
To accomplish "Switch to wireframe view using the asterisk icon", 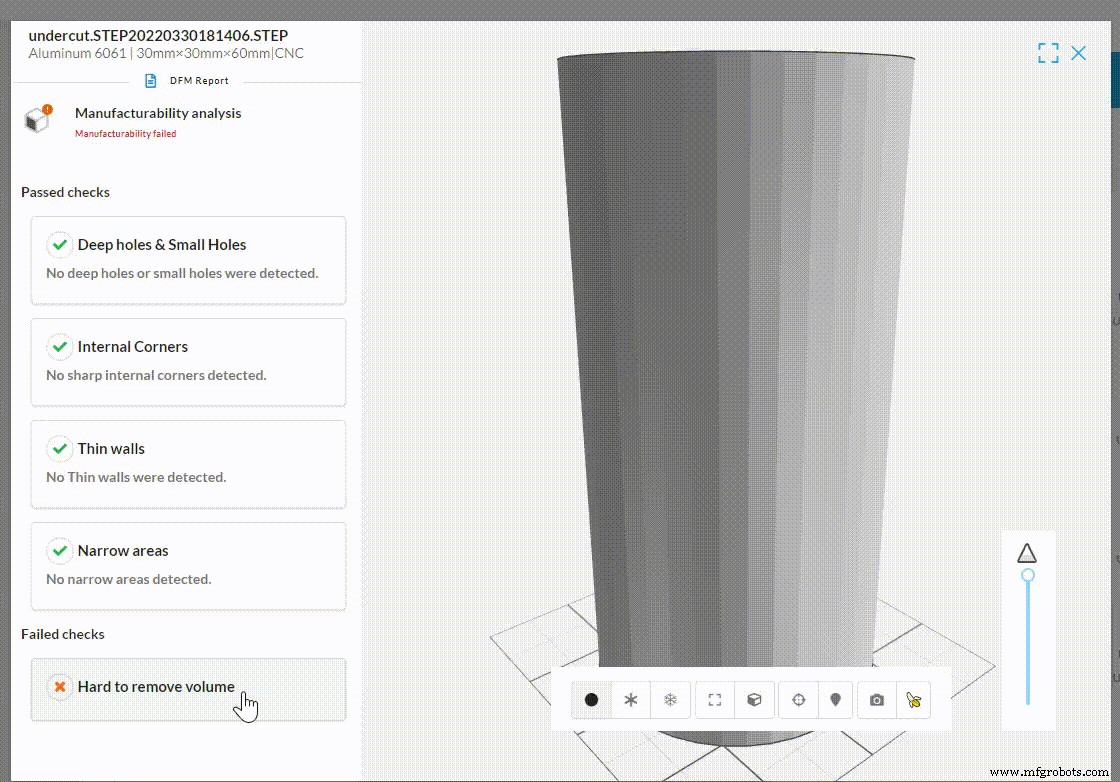I will [631, 700].
